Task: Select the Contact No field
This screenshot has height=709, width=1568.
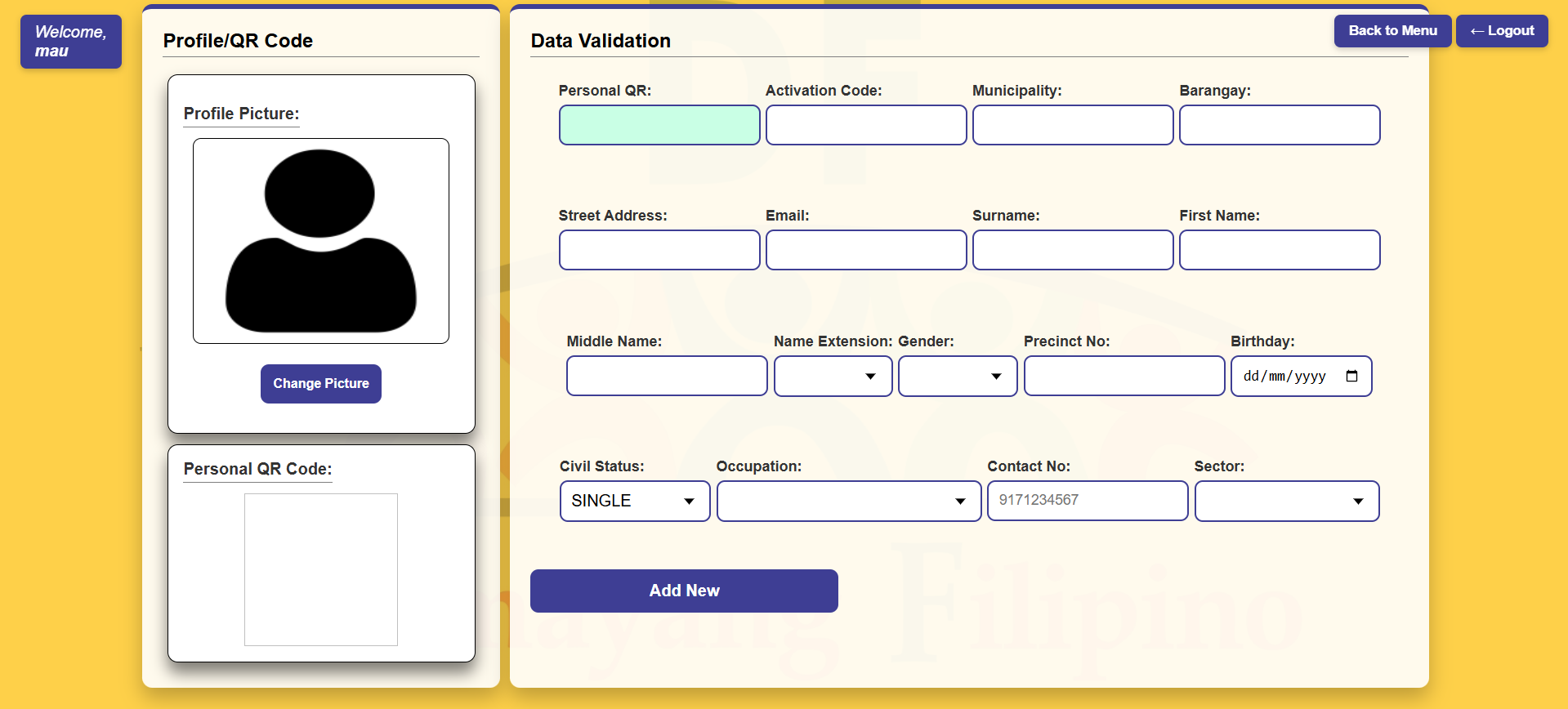Action: pos(1087,501)
